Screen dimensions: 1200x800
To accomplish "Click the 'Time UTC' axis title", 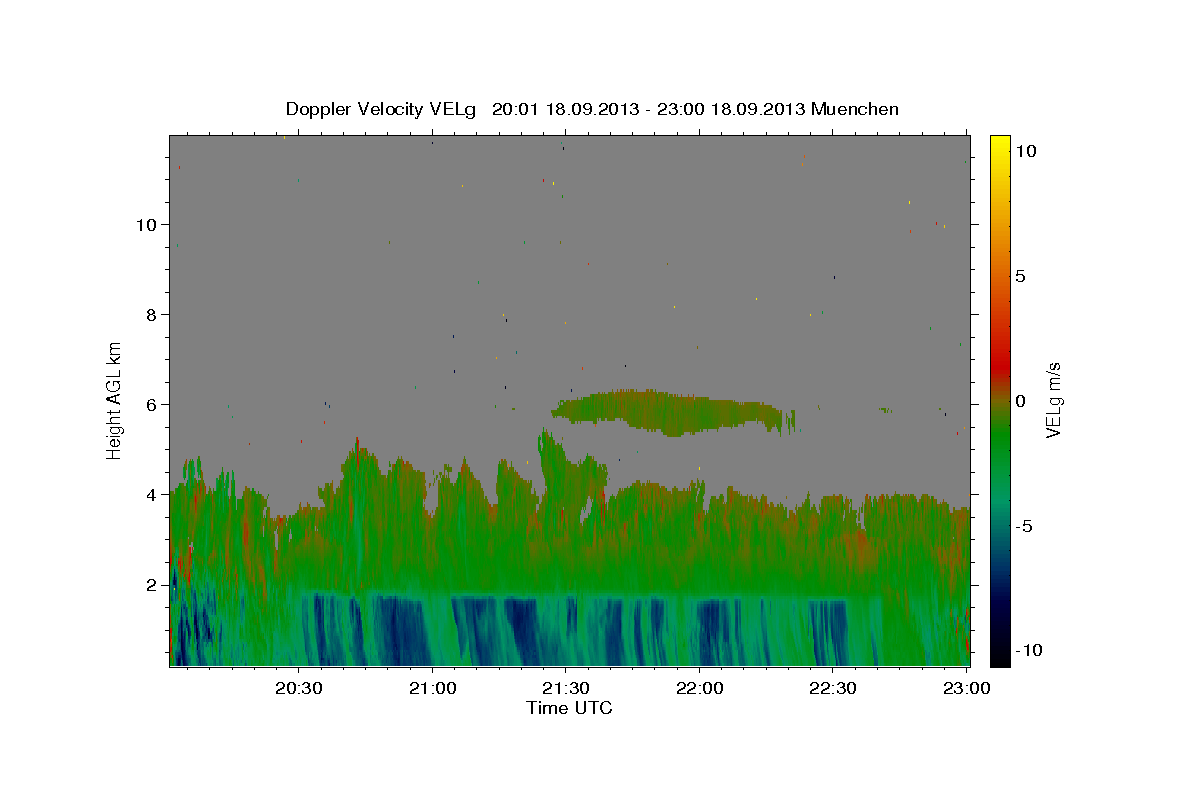I will point(569,708).
